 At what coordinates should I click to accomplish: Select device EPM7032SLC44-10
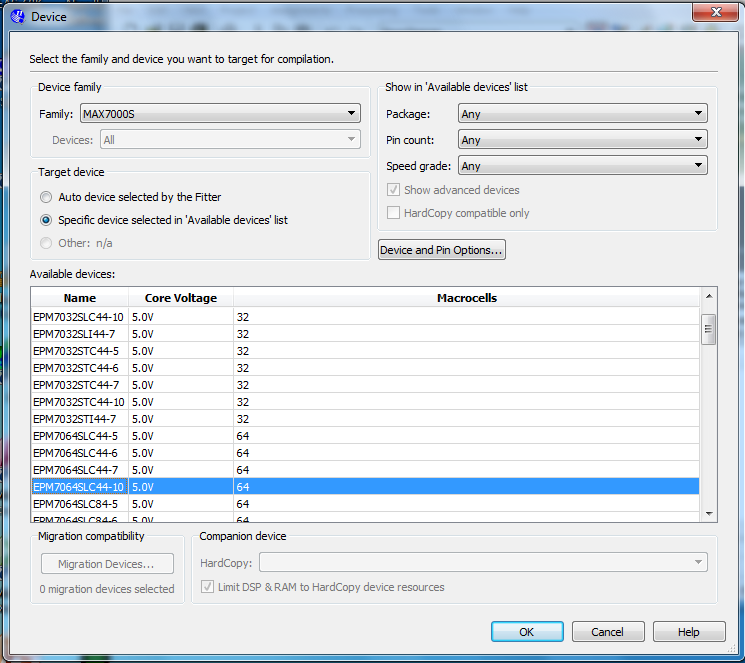pyautogui.click(x=365, y=317)
